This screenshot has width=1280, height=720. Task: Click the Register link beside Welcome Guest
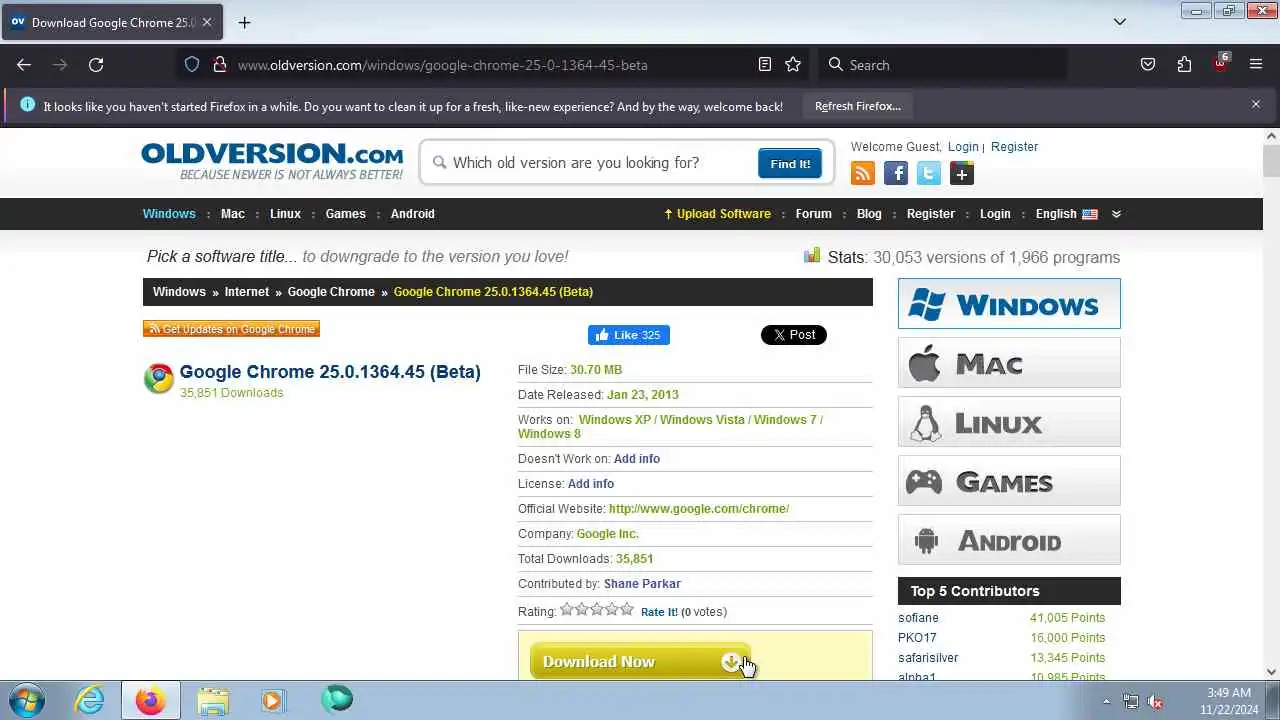1014,147
